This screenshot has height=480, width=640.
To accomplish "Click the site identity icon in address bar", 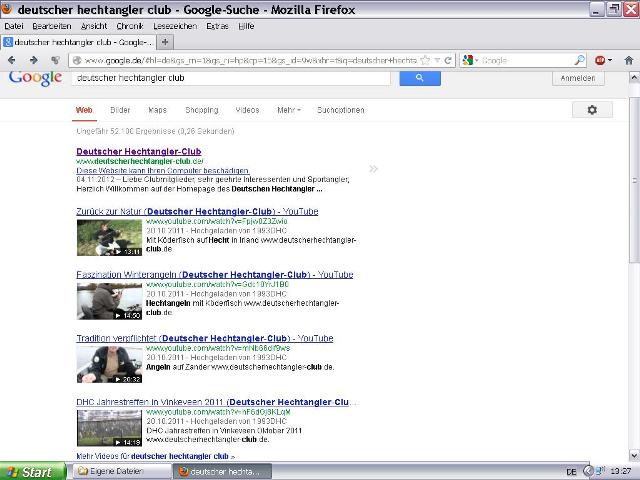I will pyautogui.click(x=76, y=60).
